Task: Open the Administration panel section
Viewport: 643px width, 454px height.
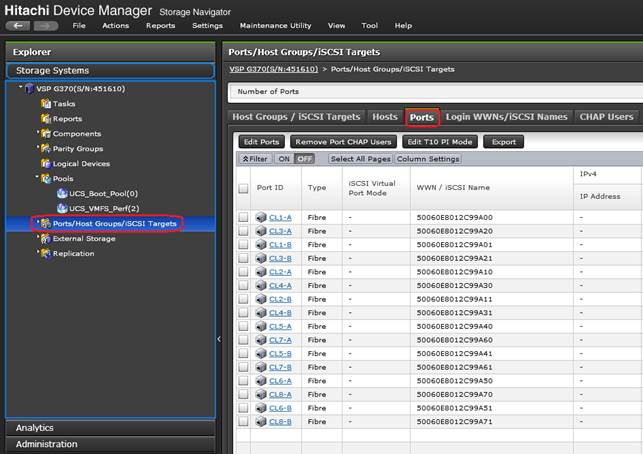Action: [x=111, y=444]
